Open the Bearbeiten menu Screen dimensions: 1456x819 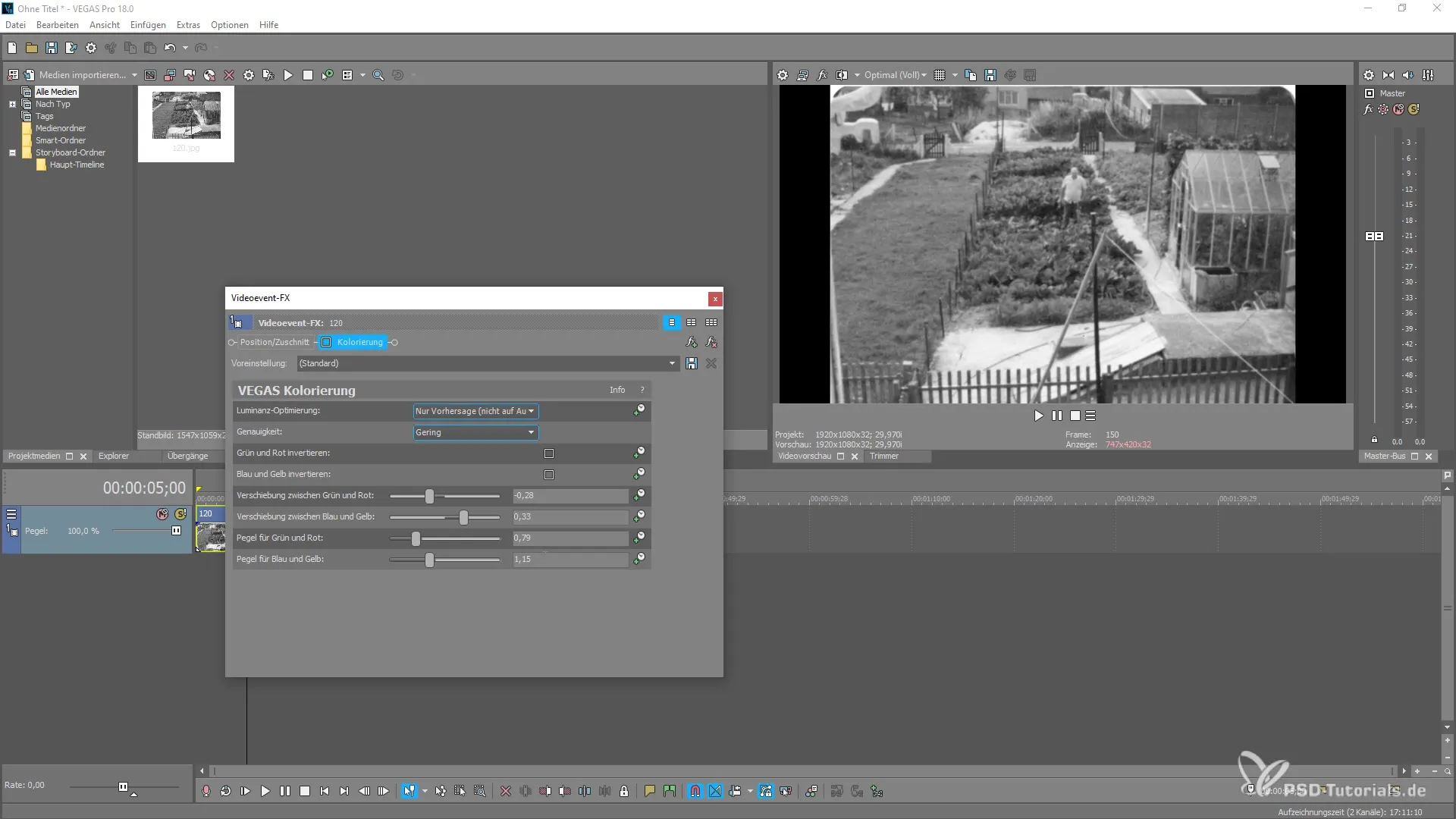click(x=58, y=25)
